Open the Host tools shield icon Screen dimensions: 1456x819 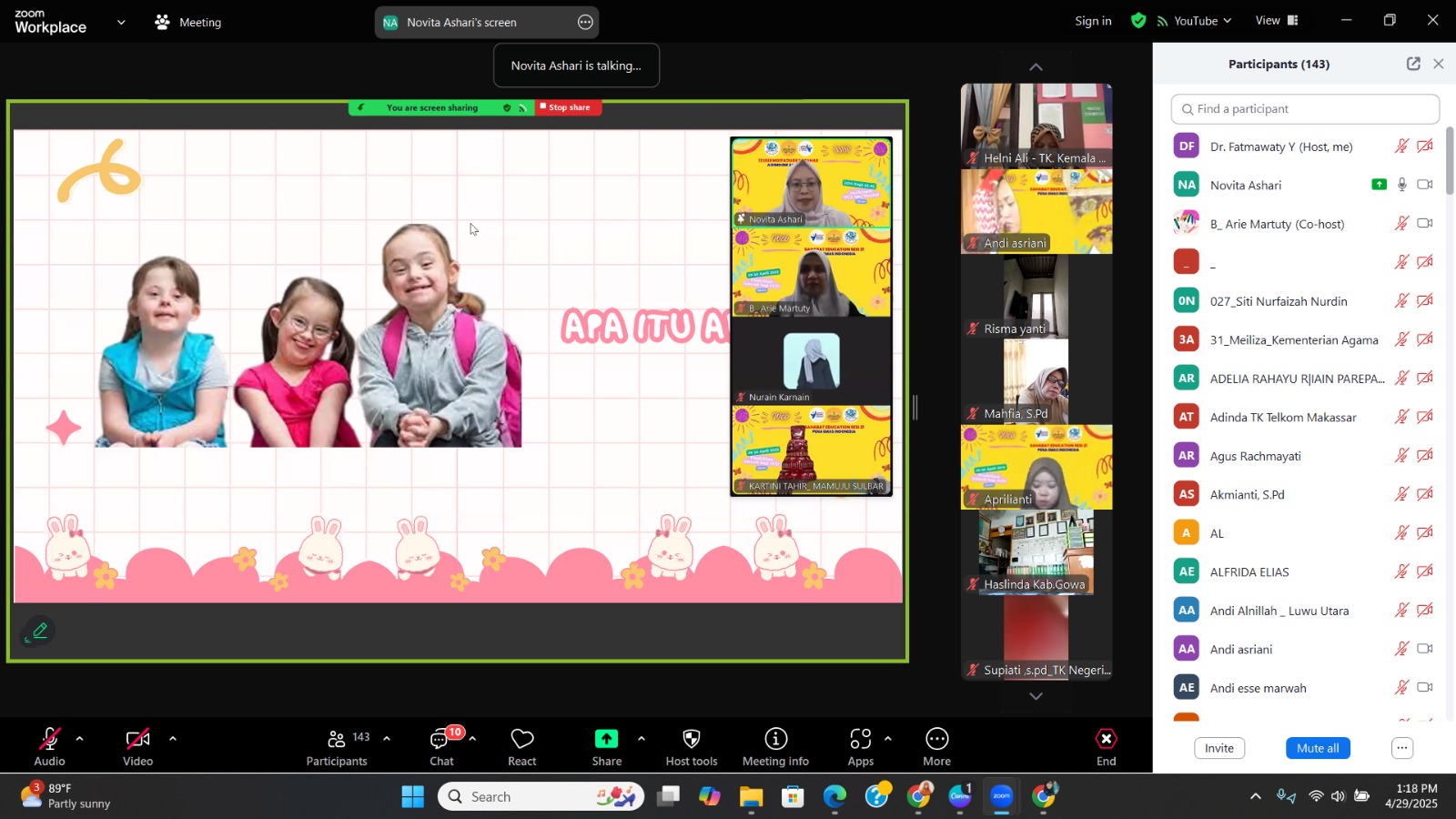[691, 746]
